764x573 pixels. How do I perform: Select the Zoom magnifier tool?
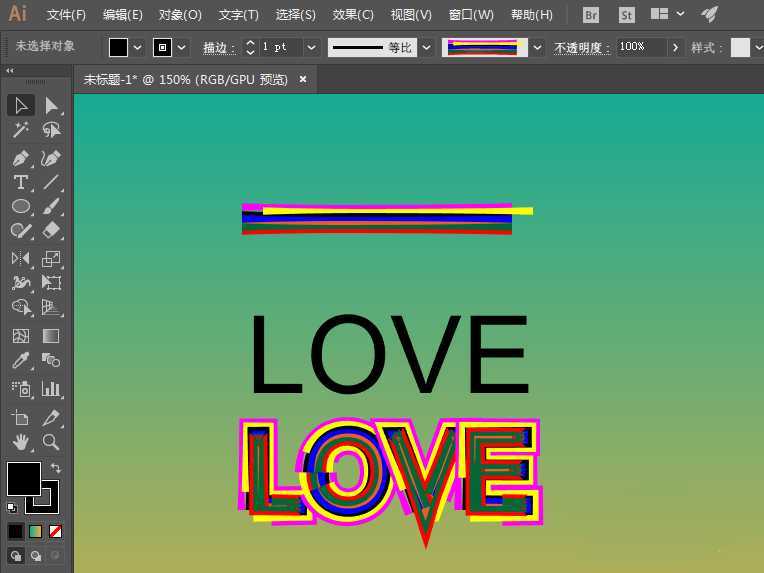tap(51, 441)
